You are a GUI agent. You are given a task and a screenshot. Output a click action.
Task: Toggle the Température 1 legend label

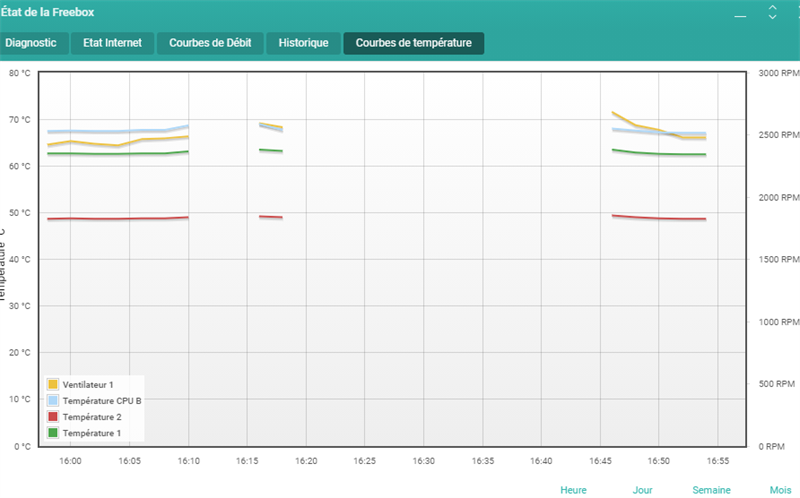[x=91, y=433]
